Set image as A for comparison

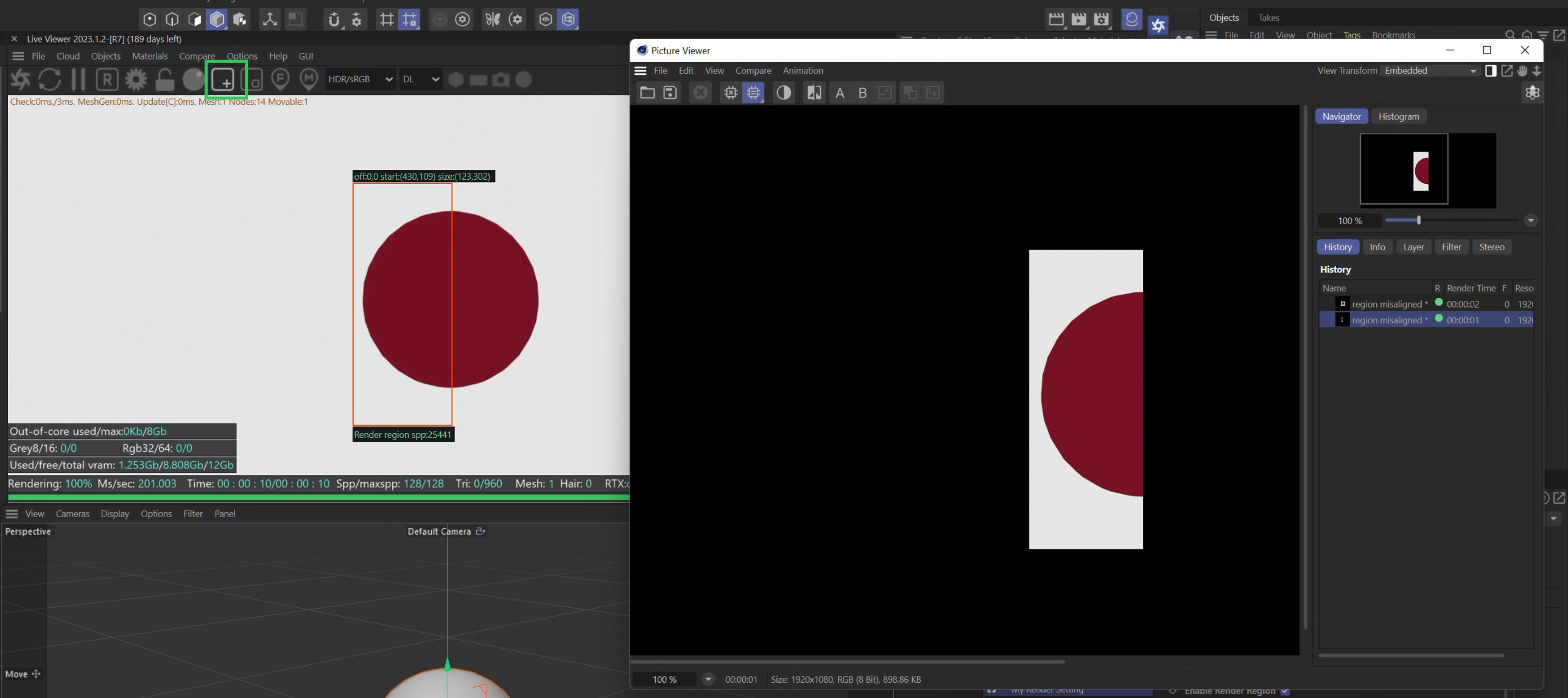[x=840, y=93]
